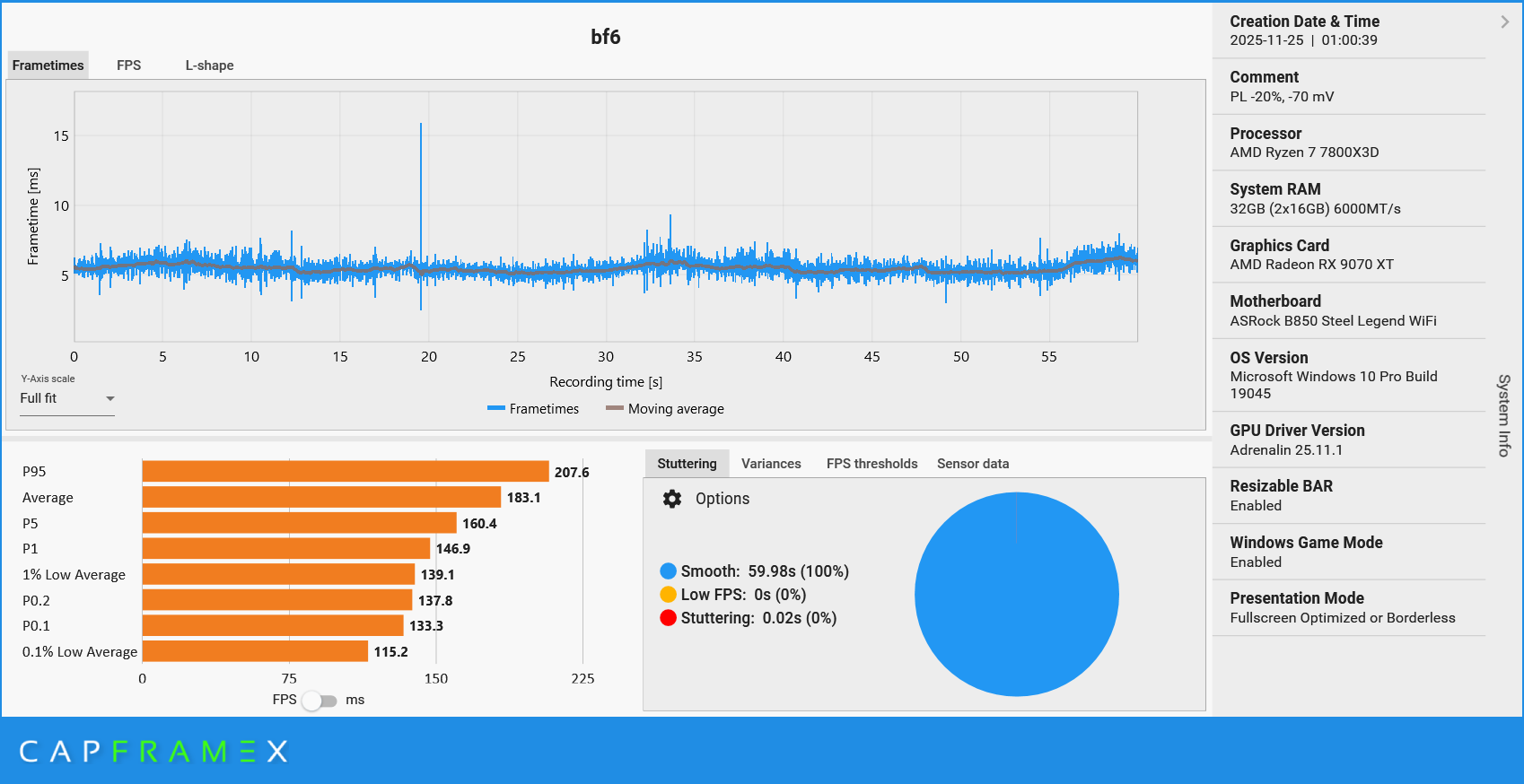The image size is (1524, 784).
Task: Click the Comment value 'PL -20%, -70 mV'
Action: click(x=1282, y=97)
